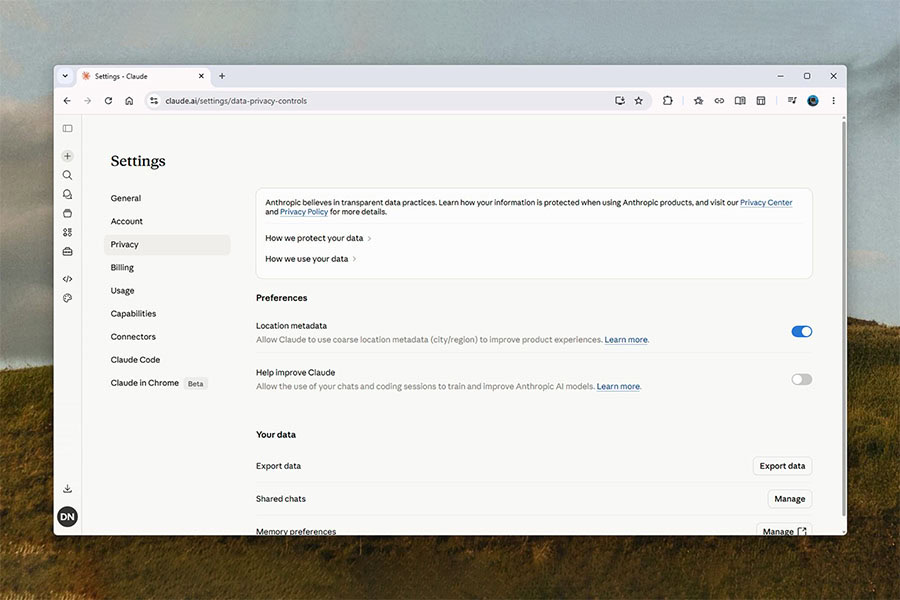Go back with browser back arrow
Image resolution: width=900 pixels, height=600 pixels.
(67, 101)
